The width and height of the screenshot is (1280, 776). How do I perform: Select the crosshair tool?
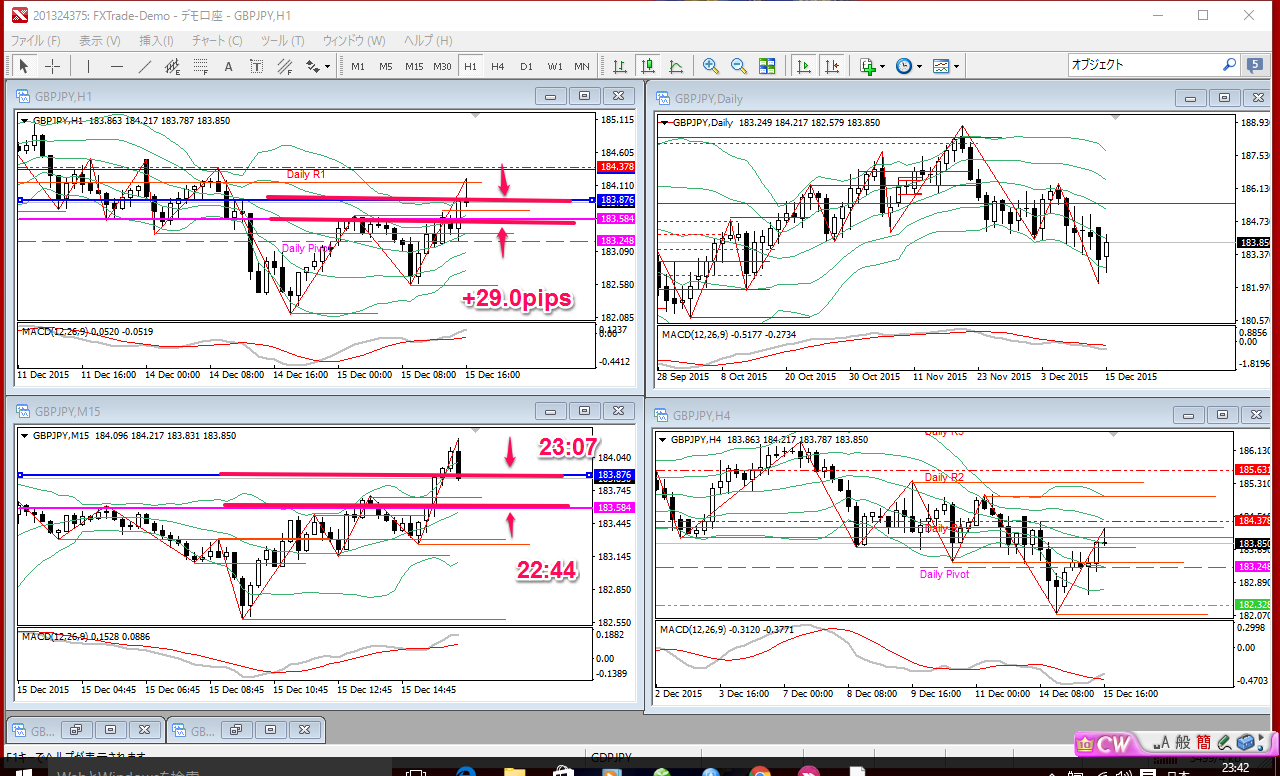click(52, 66)
